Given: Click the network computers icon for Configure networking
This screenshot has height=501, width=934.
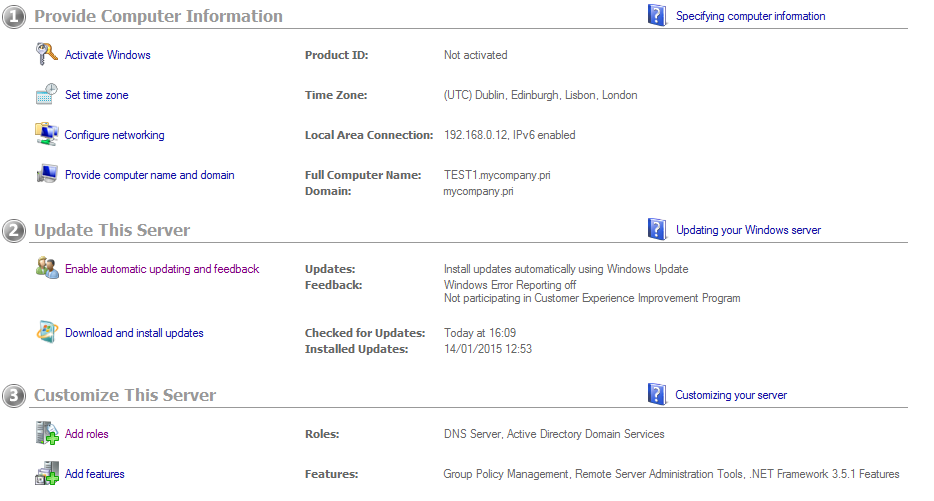Looking at the screenshot, I should coord(46,134).
